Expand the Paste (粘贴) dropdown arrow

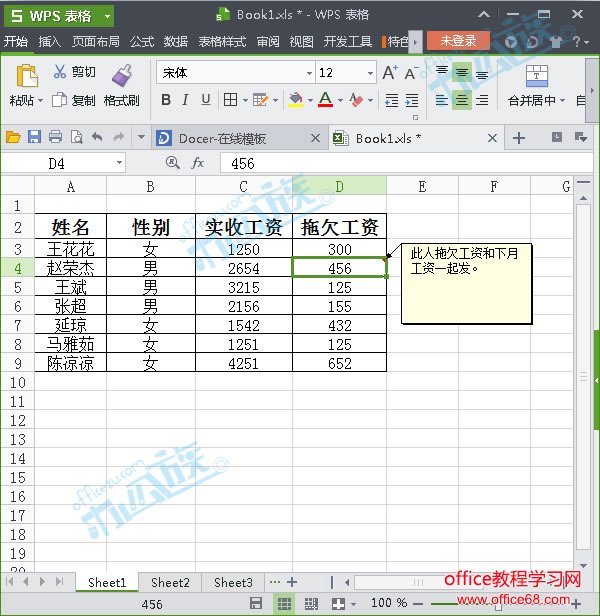click(x=40, y=101)
